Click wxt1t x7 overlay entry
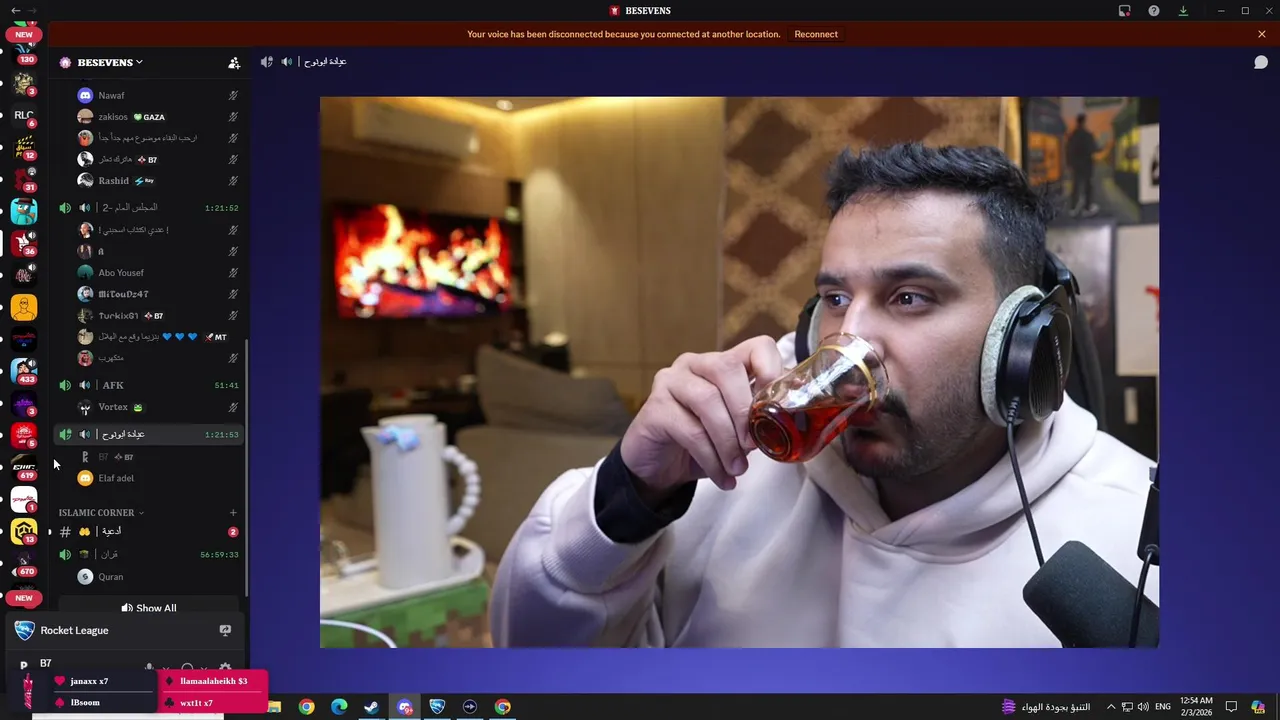This screenshot has width=1280, height=720. point(196,703)
